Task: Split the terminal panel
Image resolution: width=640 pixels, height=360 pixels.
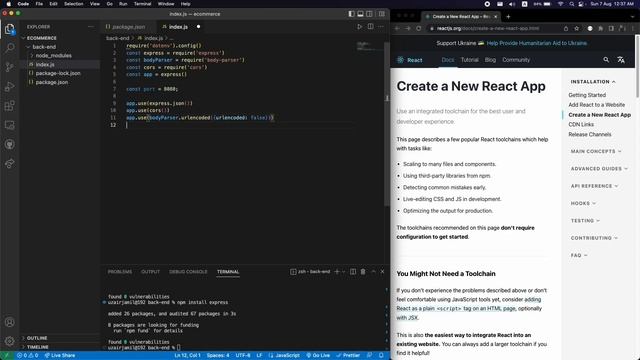Action: click(353, 271)
